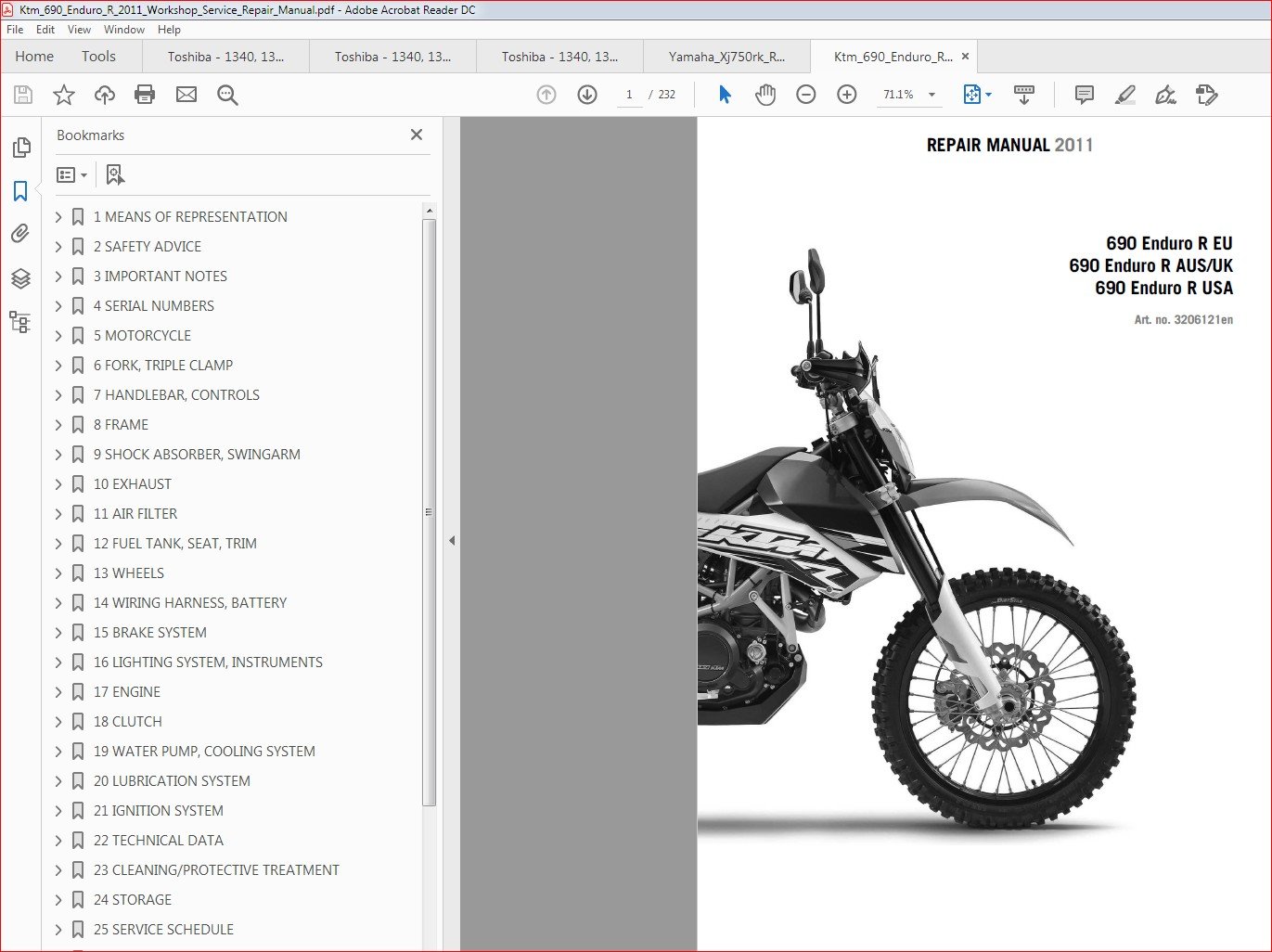The height and width of the screenshot is (952, 1272).
Task: Zoom out with minus icon
Action: pos(806,95)
